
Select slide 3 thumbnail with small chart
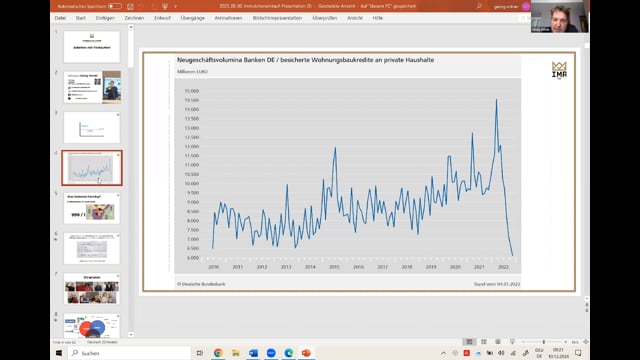92,127
